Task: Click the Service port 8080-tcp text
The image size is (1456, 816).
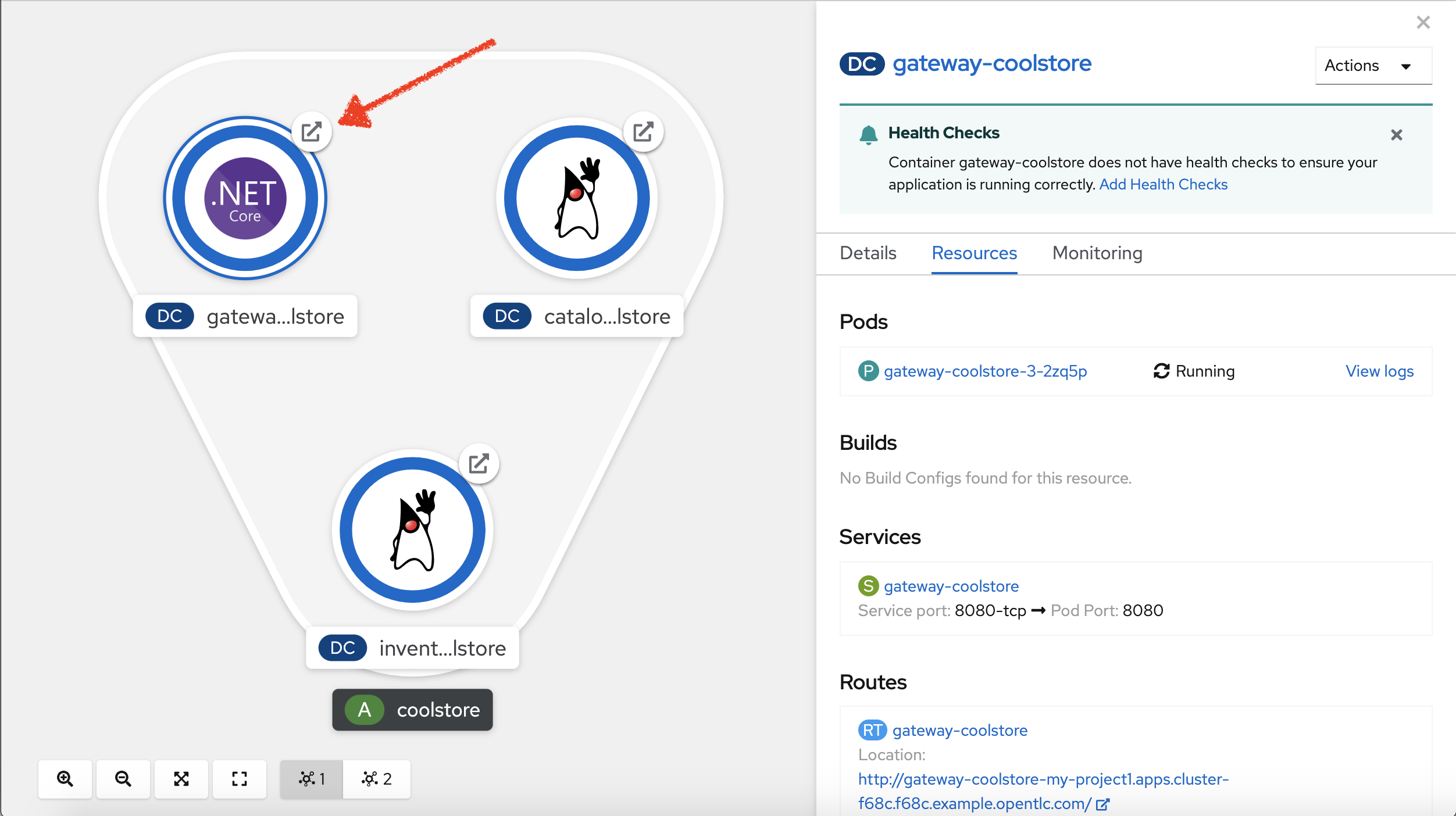Action: 942,610
